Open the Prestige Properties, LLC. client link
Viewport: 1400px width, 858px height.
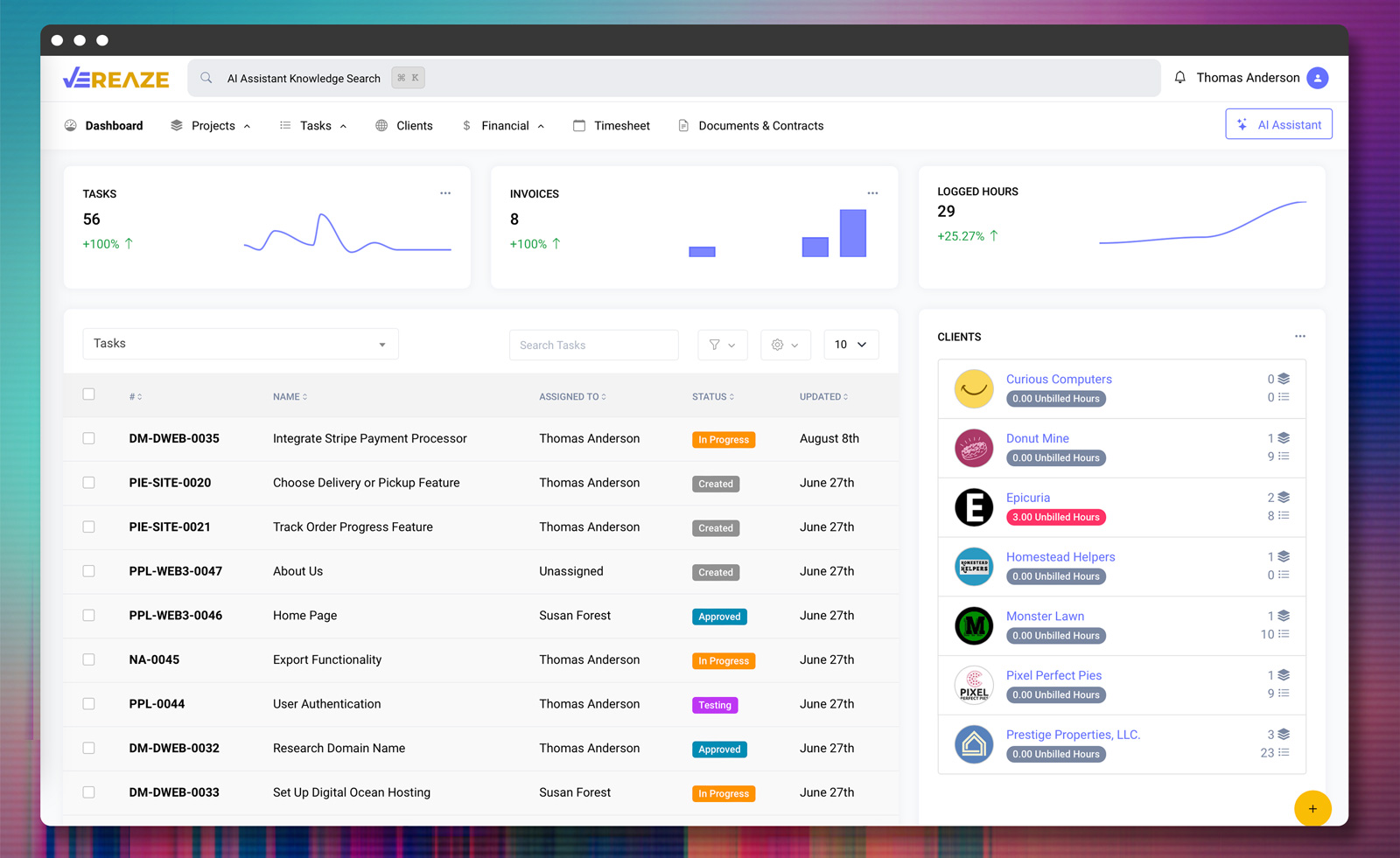(x=1073, y=735)
